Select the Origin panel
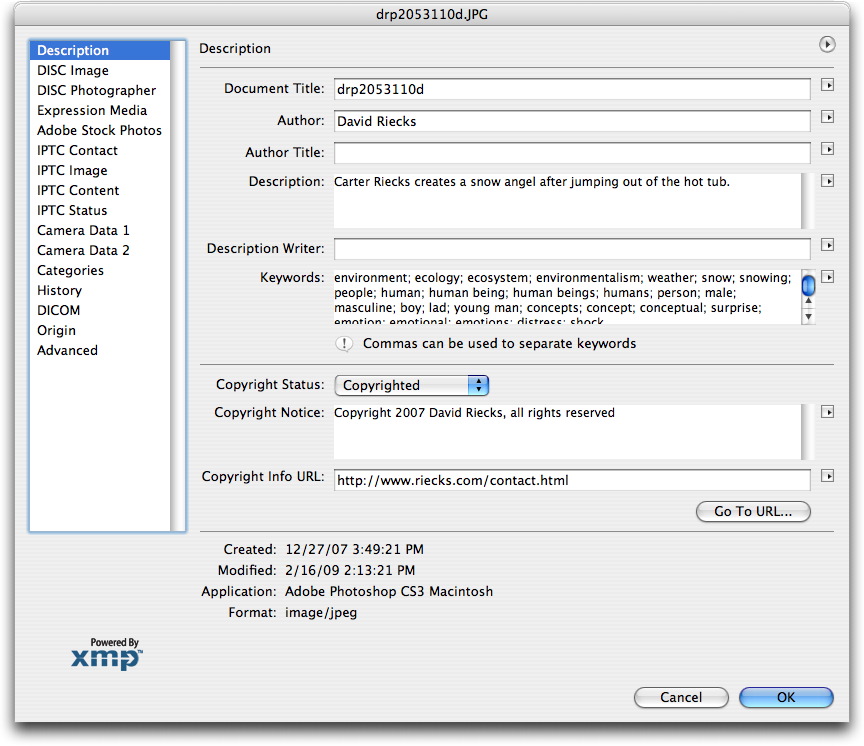 pos(100,331)
